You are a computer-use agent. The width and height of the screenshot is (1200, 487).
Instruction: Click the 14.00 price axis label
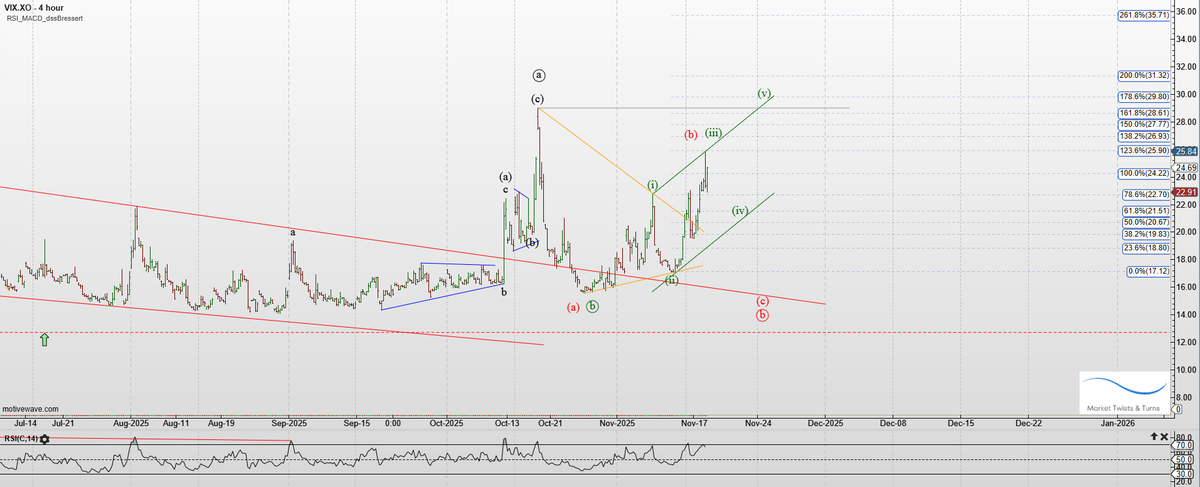point(1186,314)
